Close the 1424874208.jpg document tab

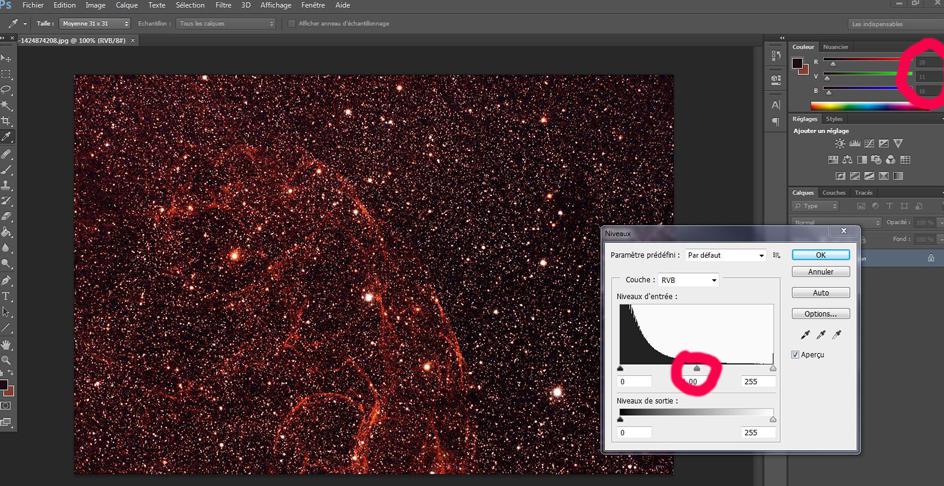(133, 40)
